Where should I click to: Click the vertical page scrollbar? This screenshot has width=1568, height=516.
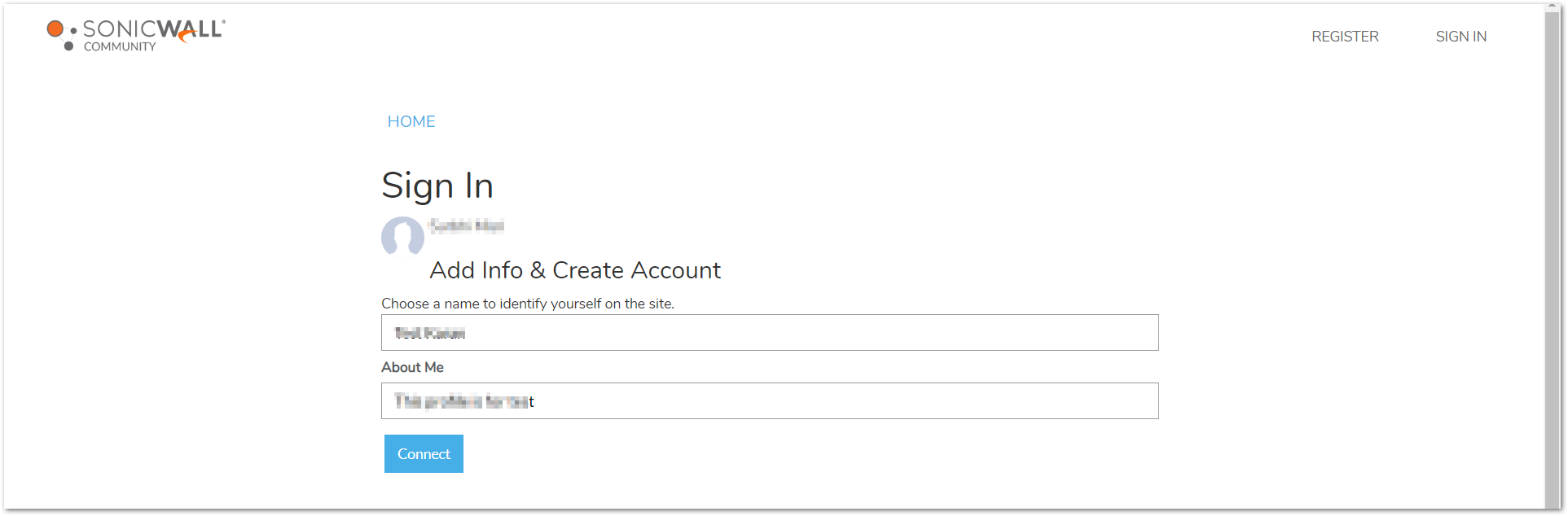[x=1553, y=260]
